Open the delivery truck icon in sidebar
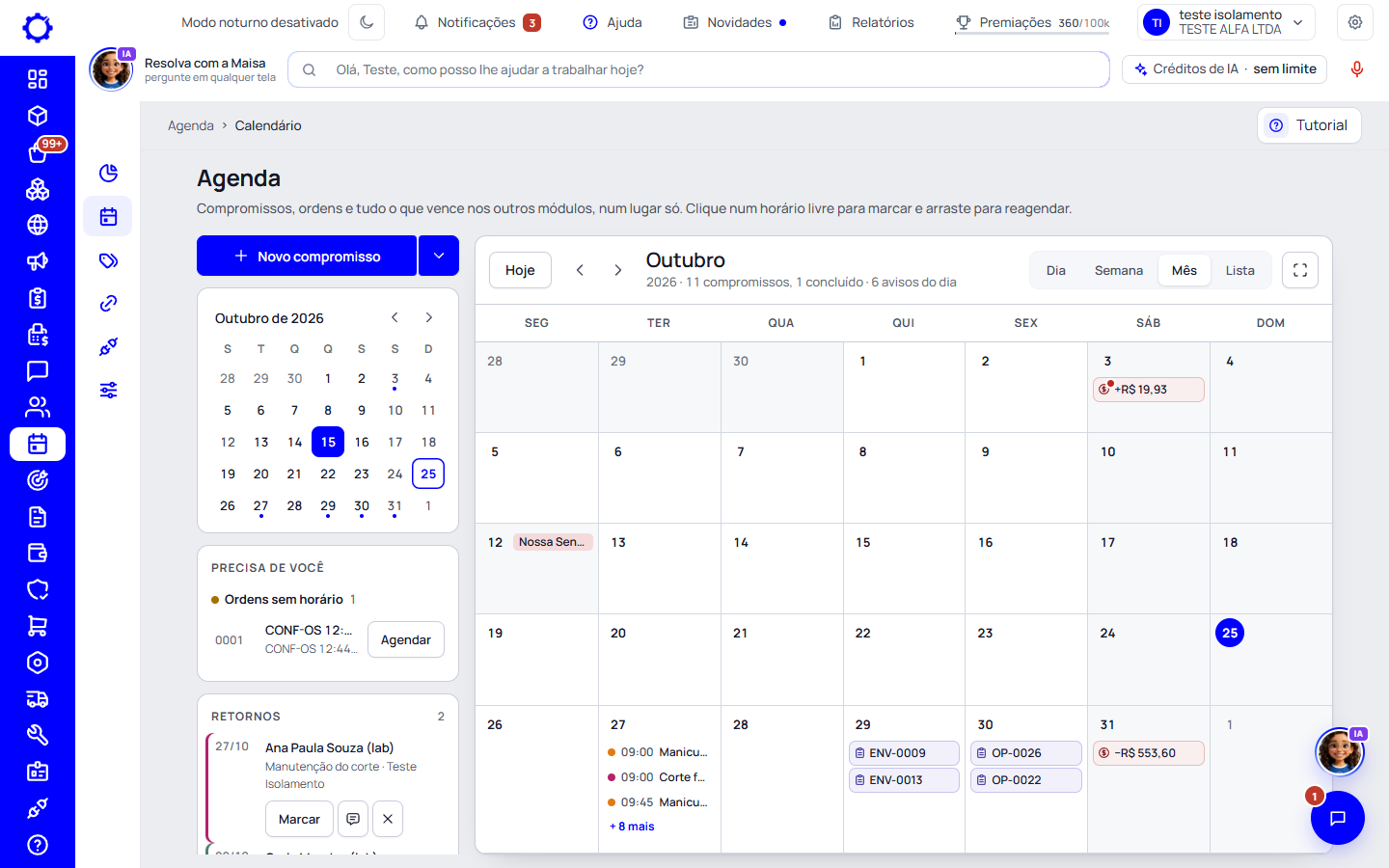Screen dimensions: 1389x868 (38, 699)
